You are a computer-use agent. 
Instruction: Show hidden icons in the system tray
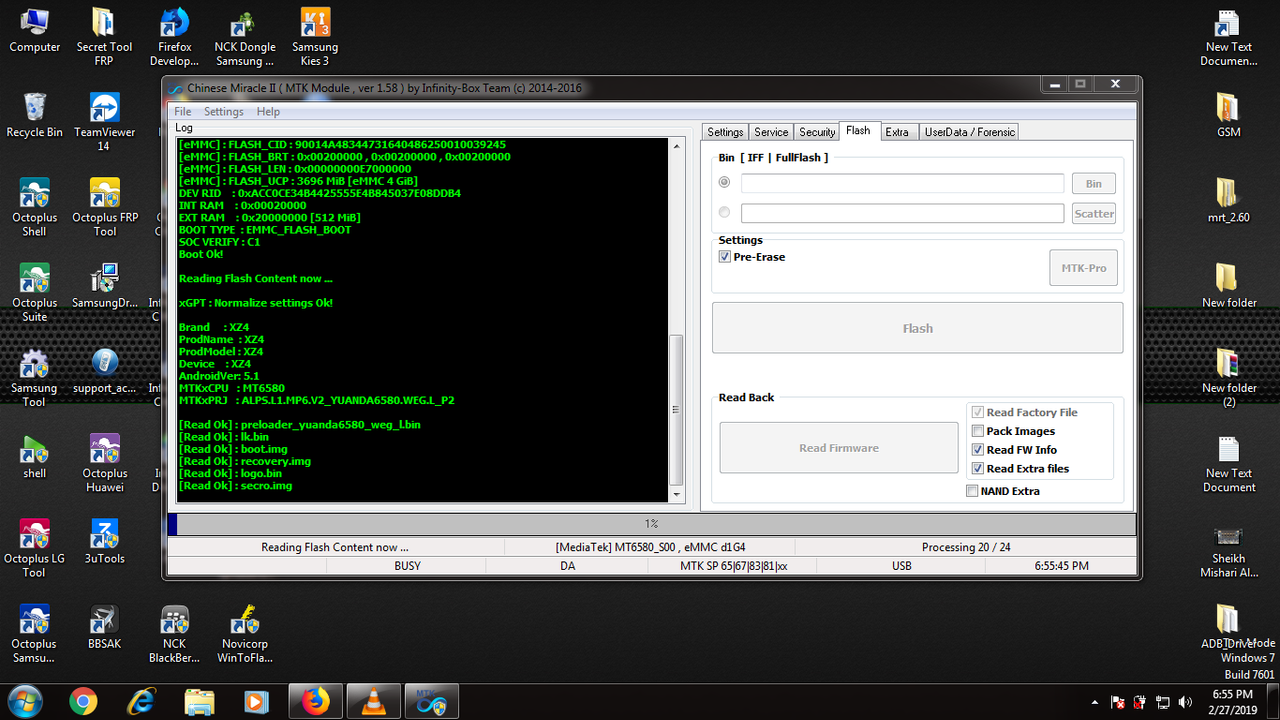1094,702
